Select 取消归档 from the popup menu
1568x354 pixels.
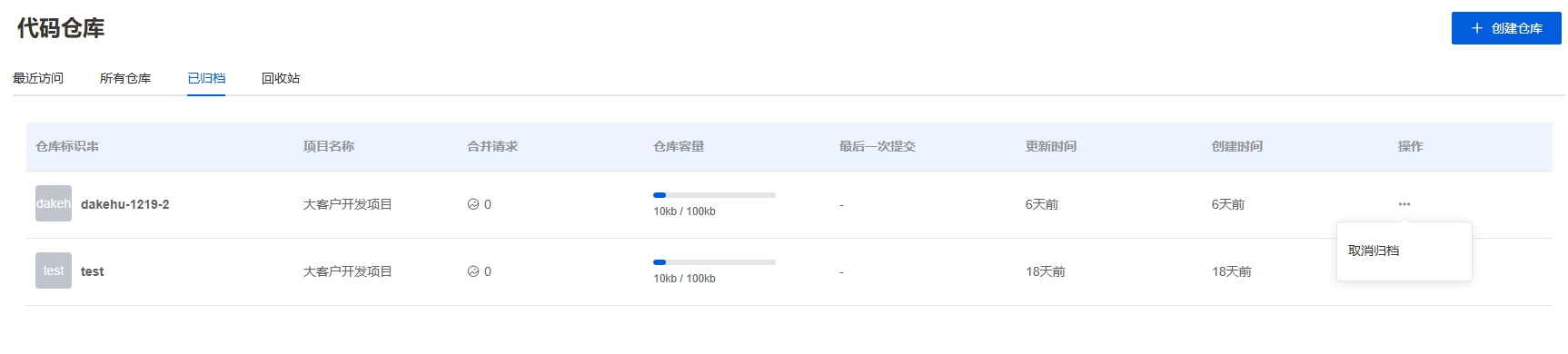[x=1374, y=251]
